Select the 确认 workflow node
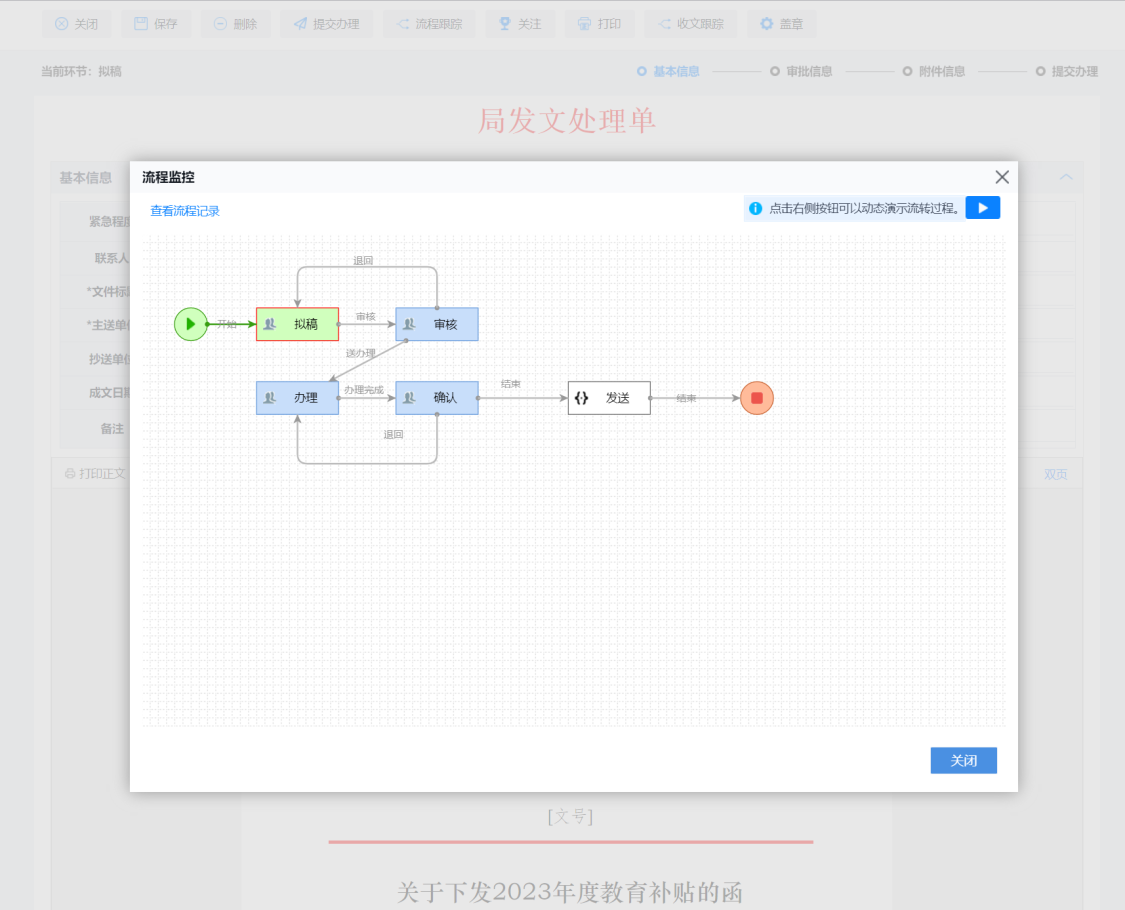Viewport: 1125px width, 910px height. point(437,398)
